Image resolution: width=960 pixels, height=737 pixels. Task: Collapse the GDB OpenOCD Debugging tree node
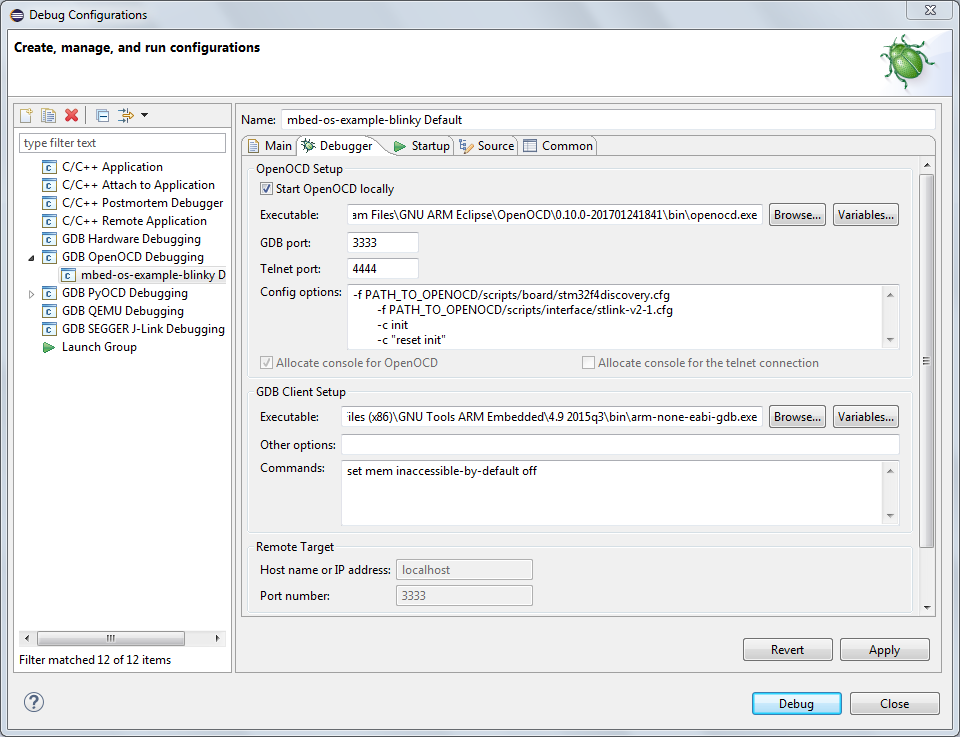31,257
